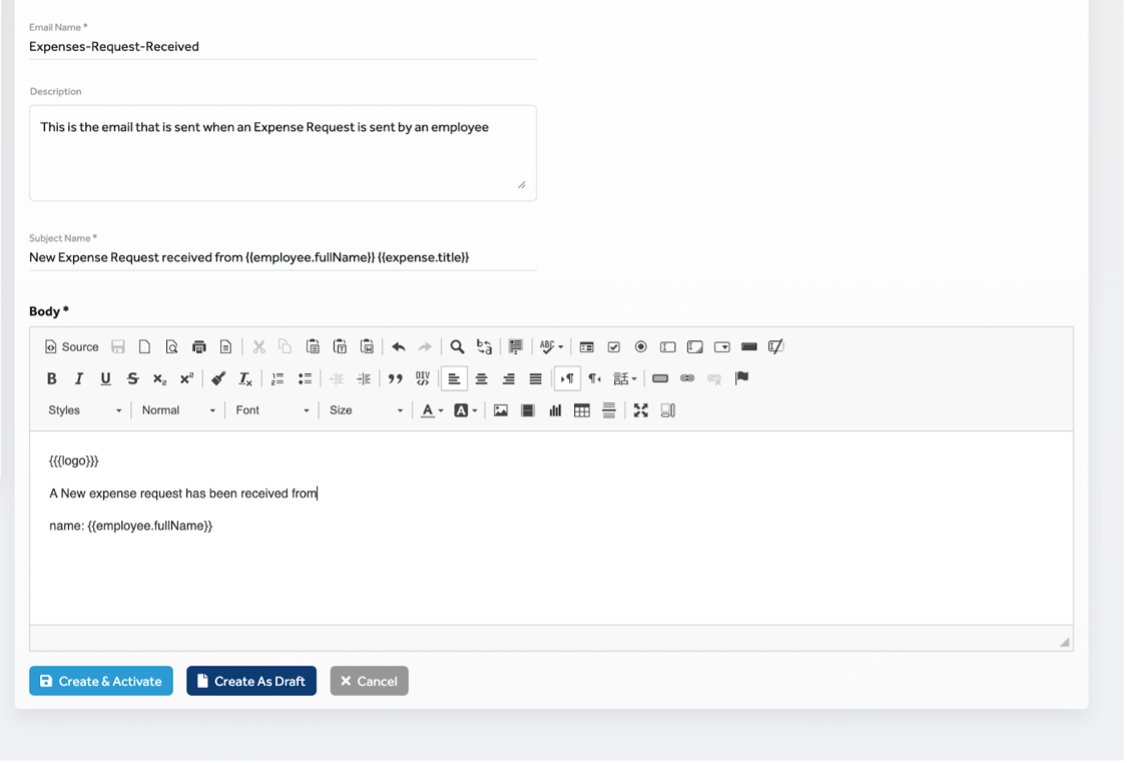Insert a checkbox form element
The width and height of the screenshot is (1127, 763).
(614, 347)
